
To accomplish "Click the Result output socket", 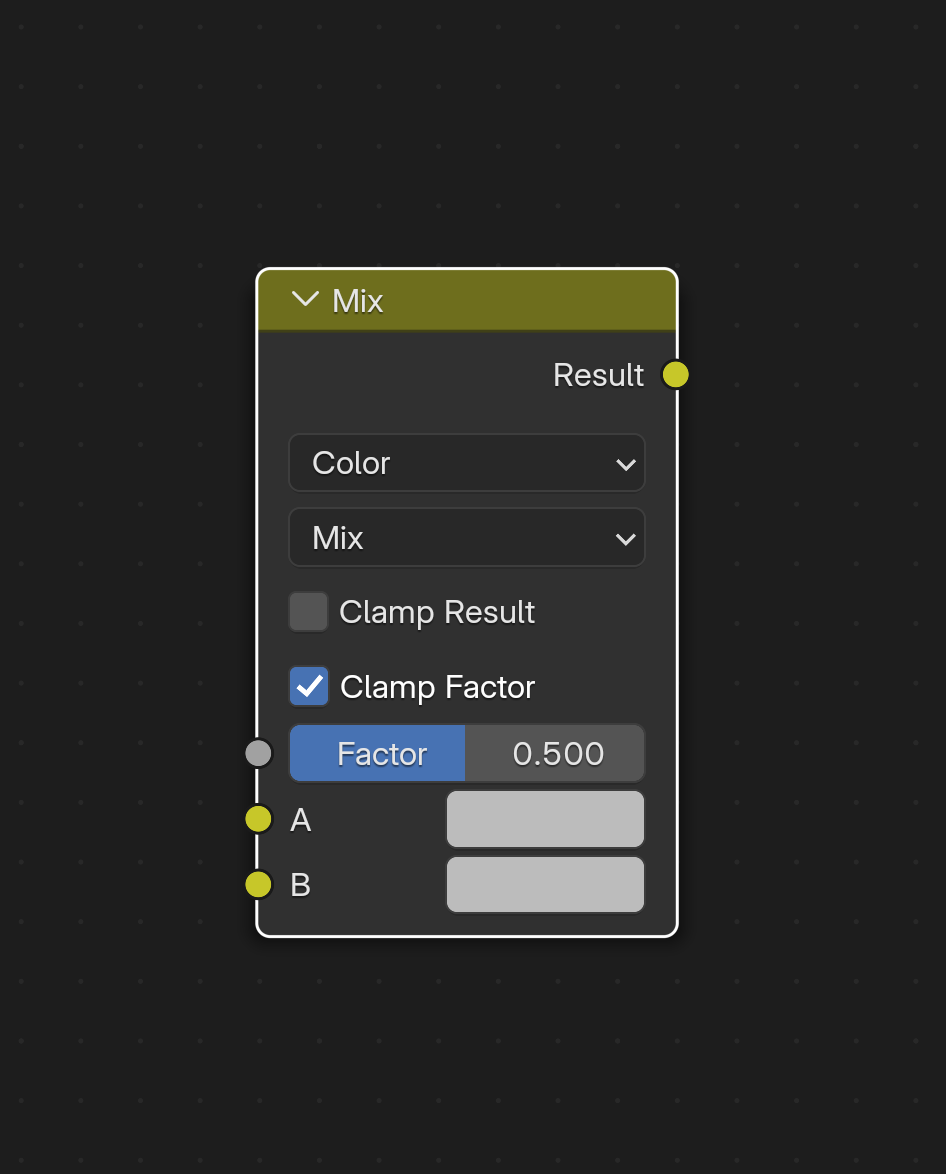I will (676, 374).
